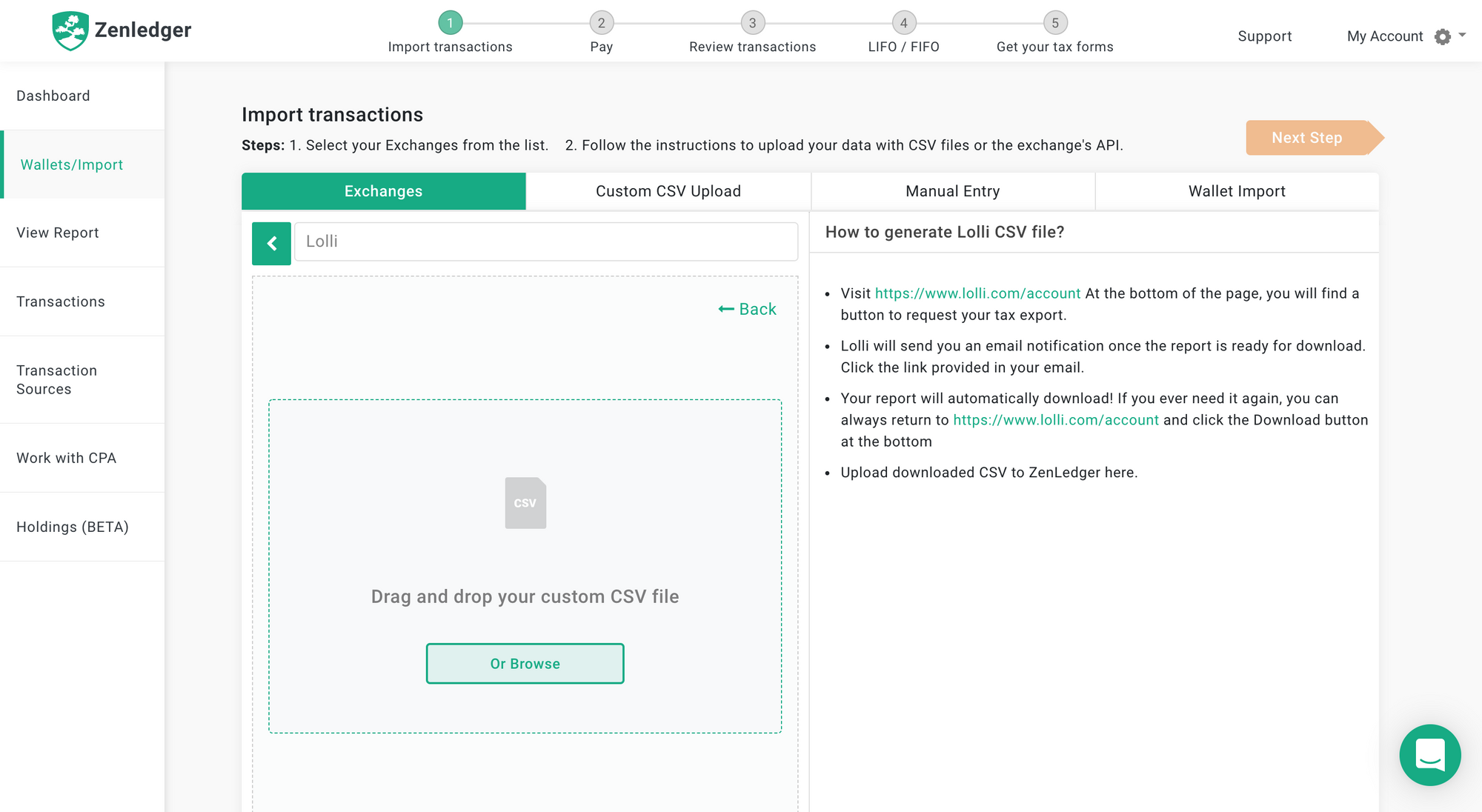Open the Dashboard sidebar item
This screenshot has height=812, width=1482.
(82, 96)
